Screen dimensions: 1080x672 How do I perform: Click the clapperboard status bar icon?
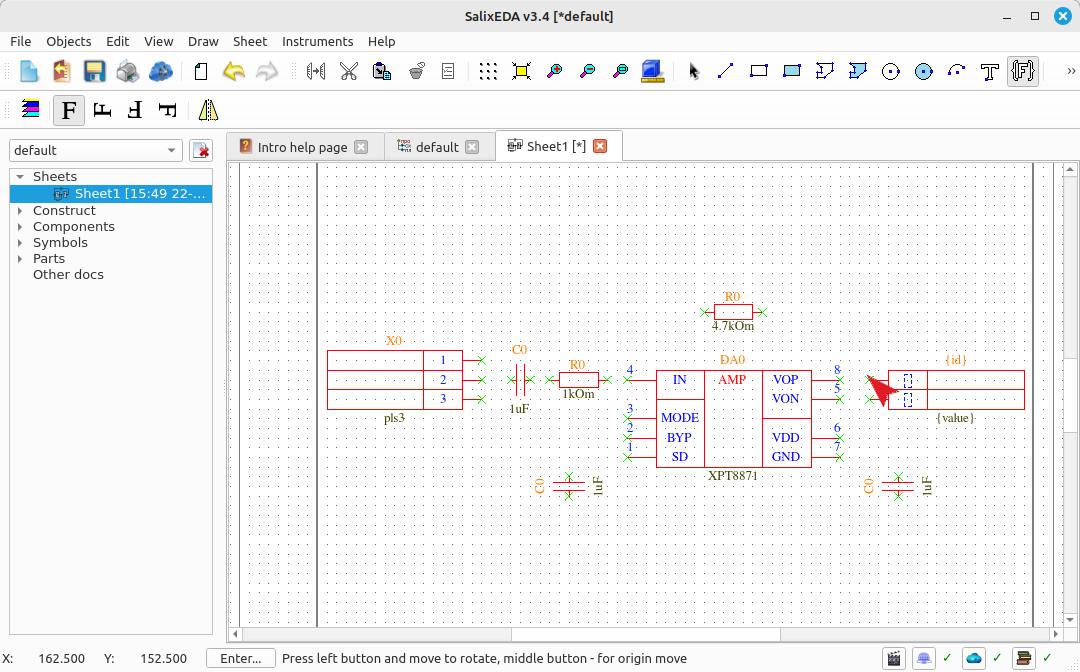coord(894,658)
